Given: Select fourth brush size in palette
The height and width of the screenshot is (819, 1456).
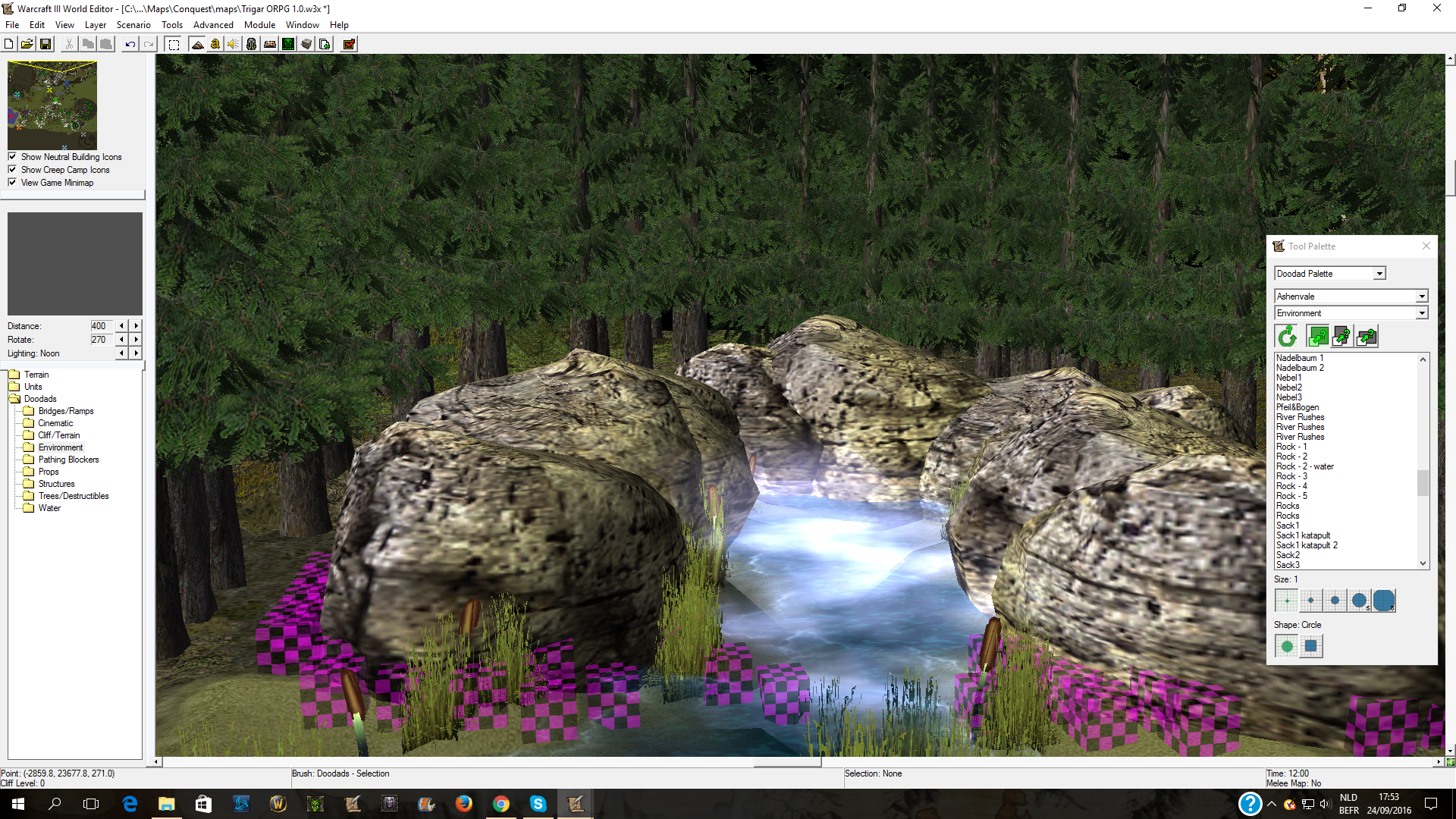Looking at the screenshot, I should point(1360,601).
